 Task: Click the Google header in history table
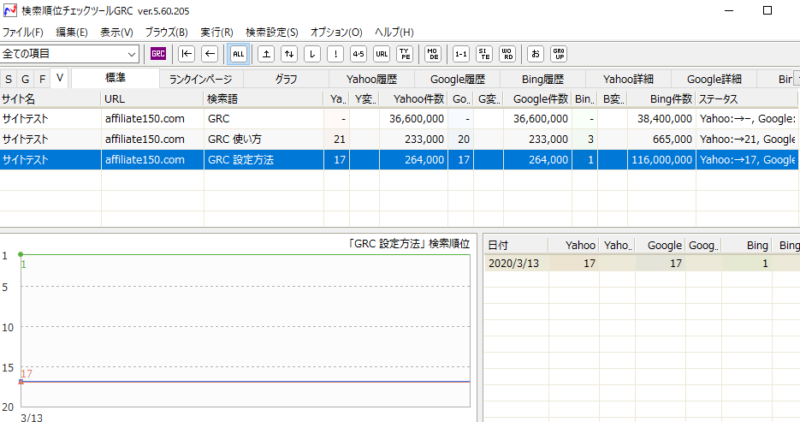click(x=660, y=245)
